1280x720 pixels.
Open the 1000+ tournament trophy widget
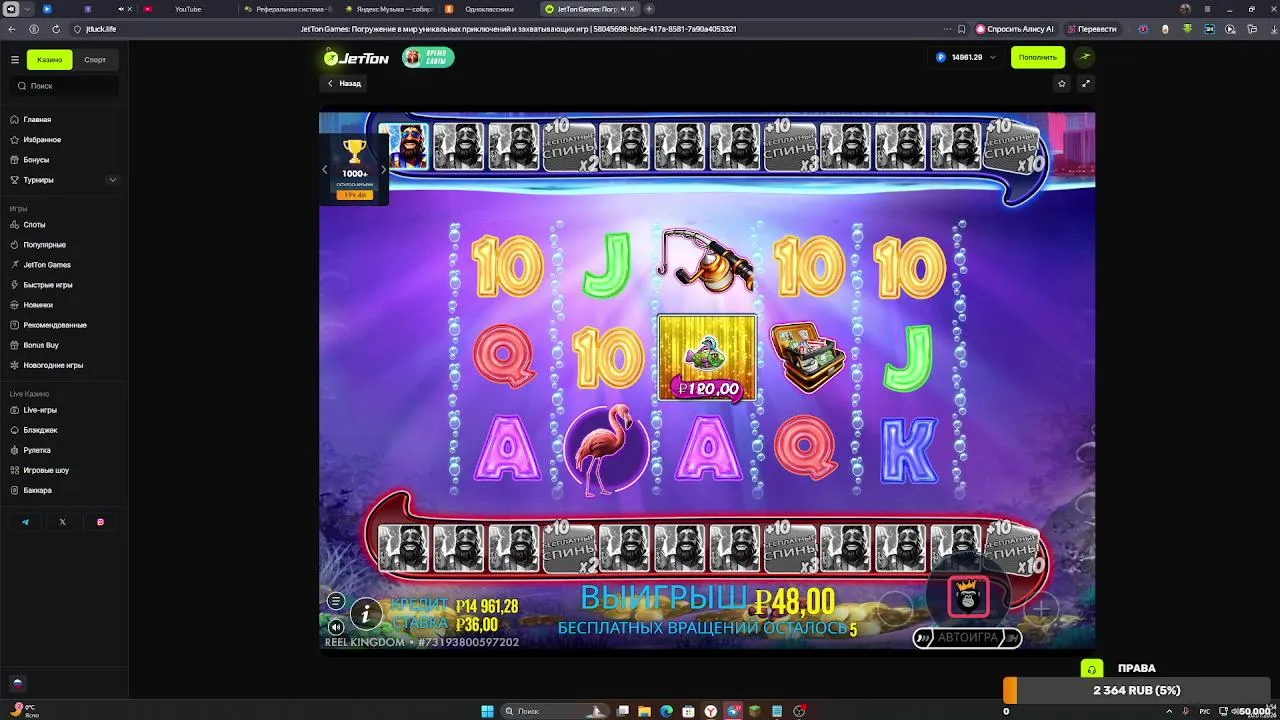355,168
